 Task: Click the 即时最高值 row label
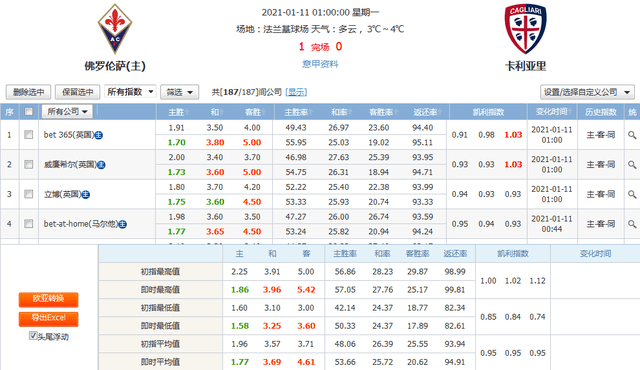point(160,290)
